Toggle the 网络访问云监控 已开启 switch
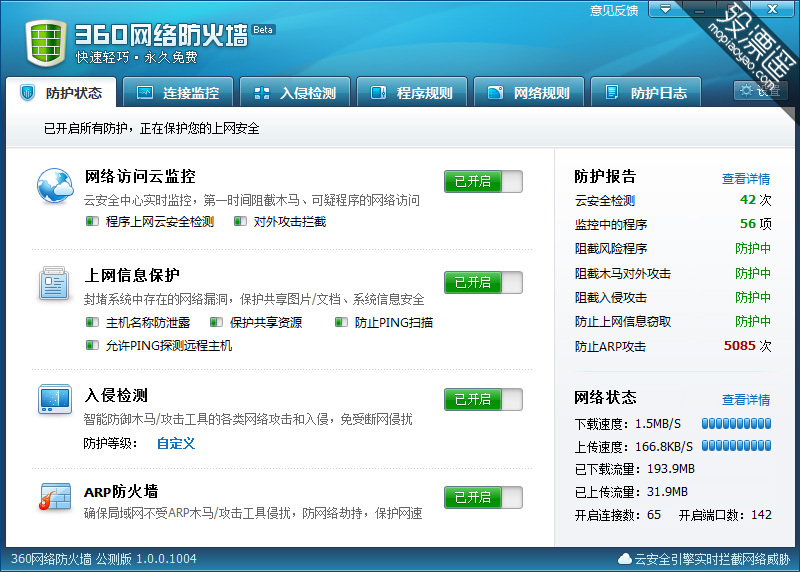This screenshot has height=572, width=800. [x=483, y=181]
